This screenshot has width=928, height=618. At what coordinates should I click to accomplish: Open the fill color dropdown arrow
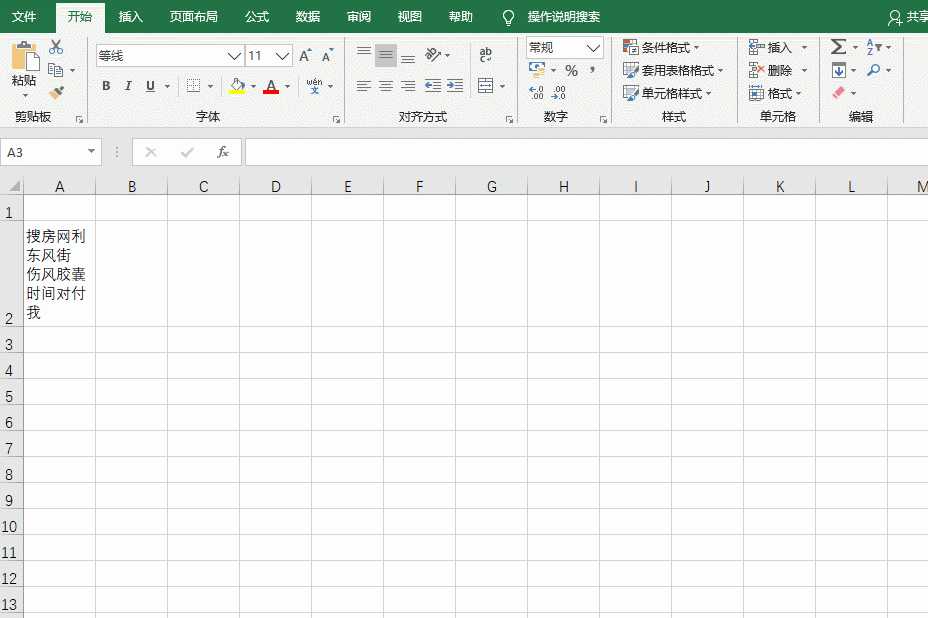coord(253,86)
